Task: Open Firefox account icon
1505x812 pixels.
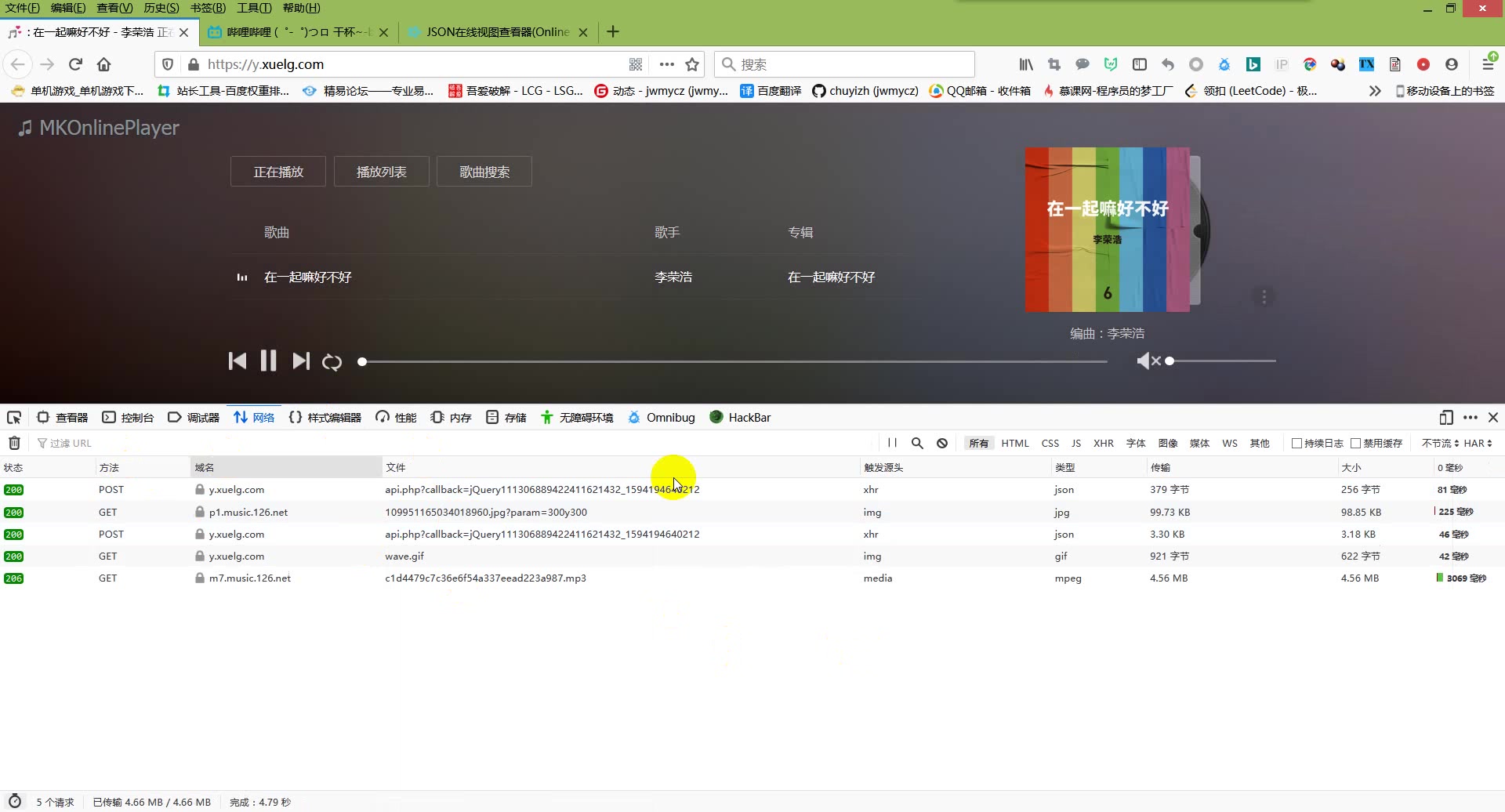Action: click(1452, 64)
